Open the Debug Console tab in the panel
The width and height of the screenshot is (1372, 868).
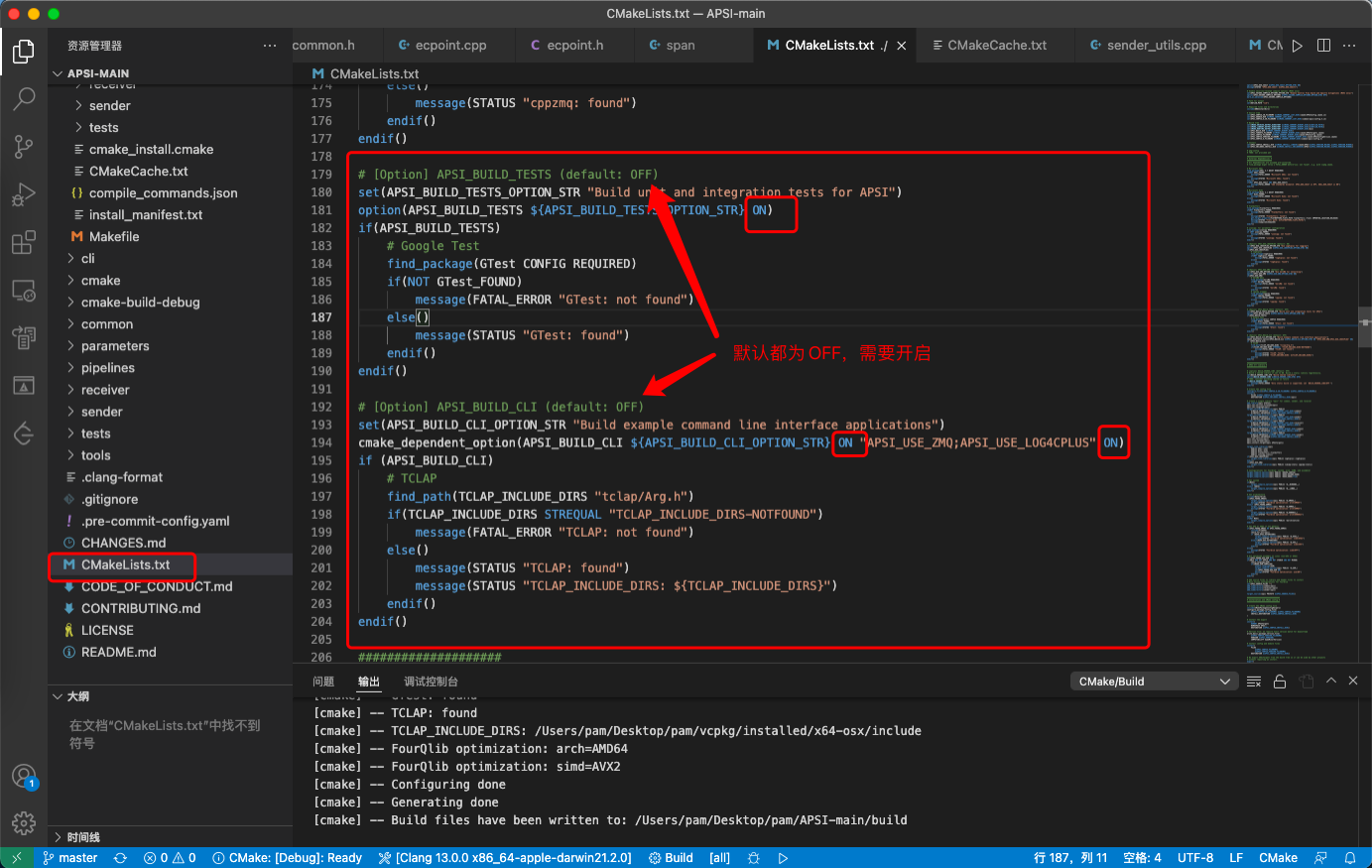(x=431, y=682)
